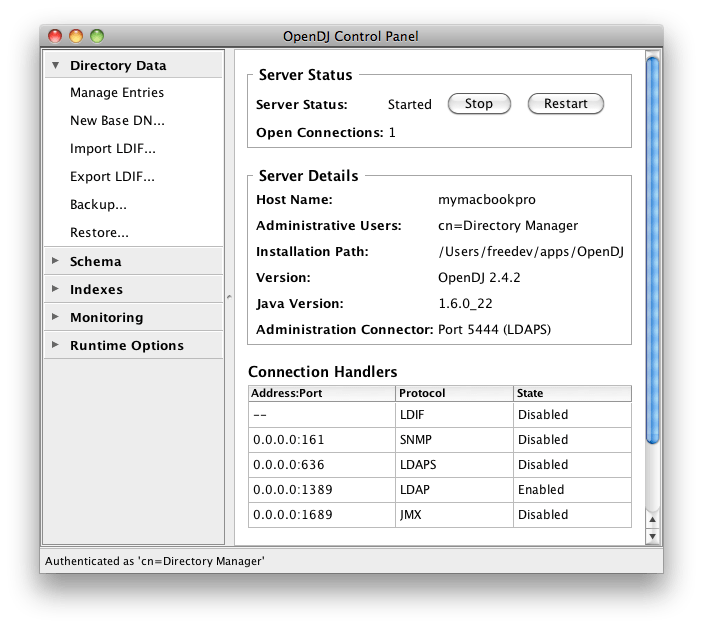This screenshot has width=703, height=628.
Task: Expand the Monitoring section triangle
Action: pos(55,316)
